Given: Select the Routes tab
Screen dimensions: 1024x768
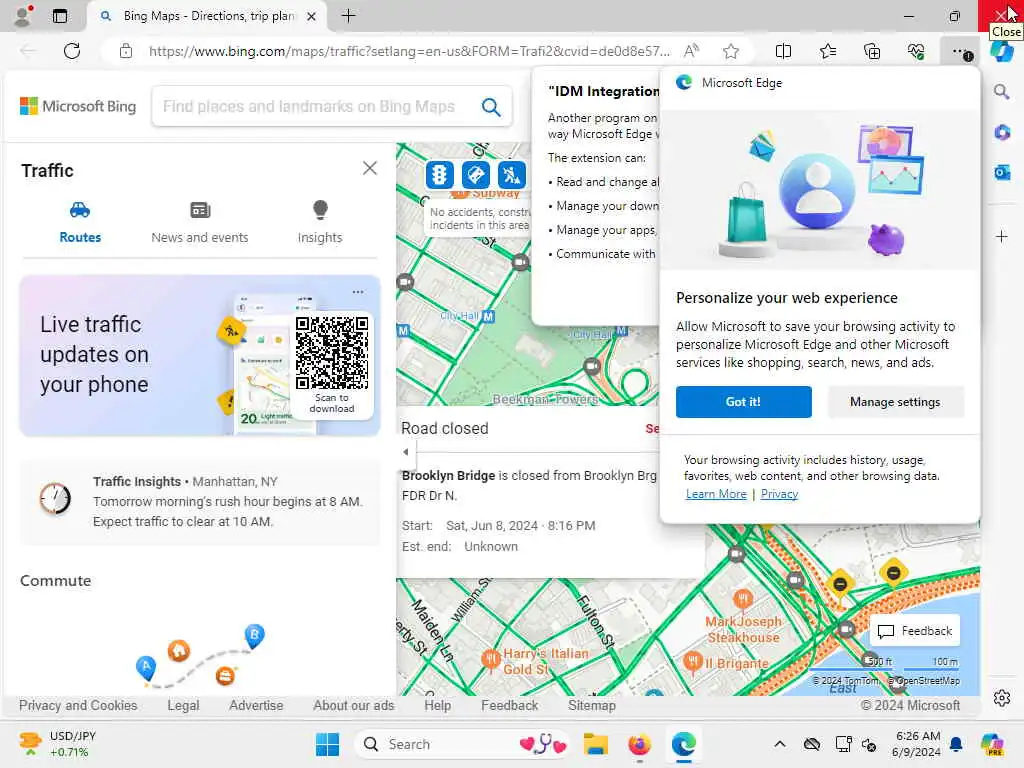Looking at the screenshot, I should point(80,223).
